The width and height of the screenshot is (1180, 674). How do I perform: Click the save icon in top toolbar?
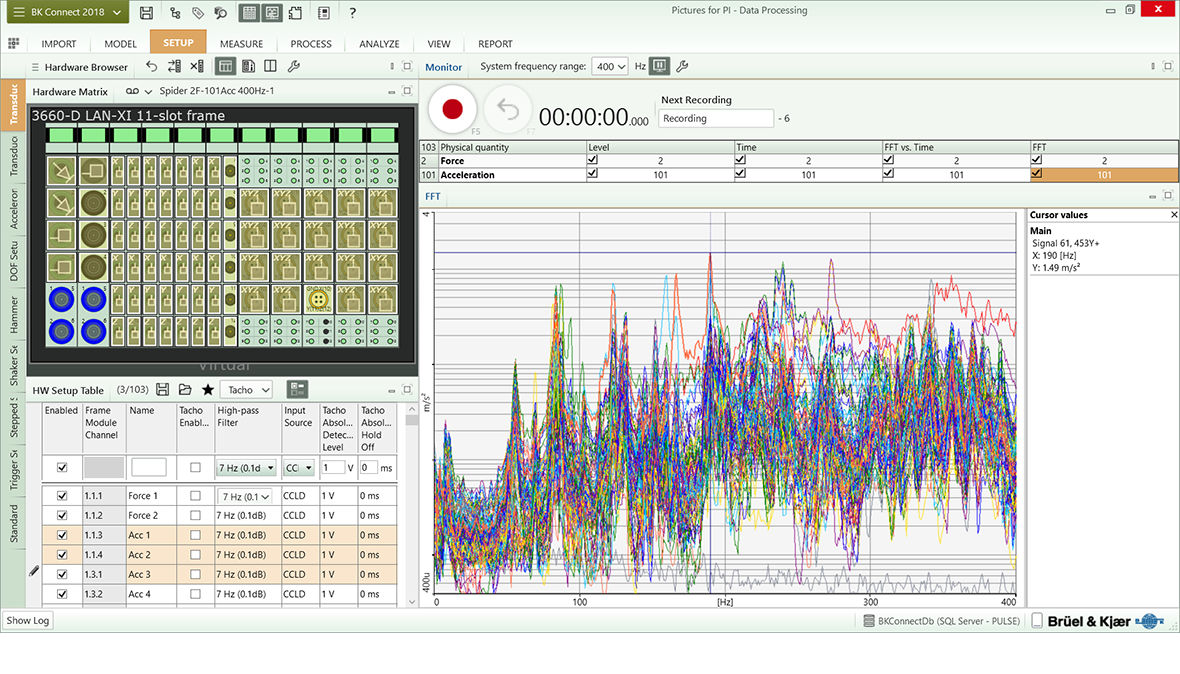coord(147,12)
